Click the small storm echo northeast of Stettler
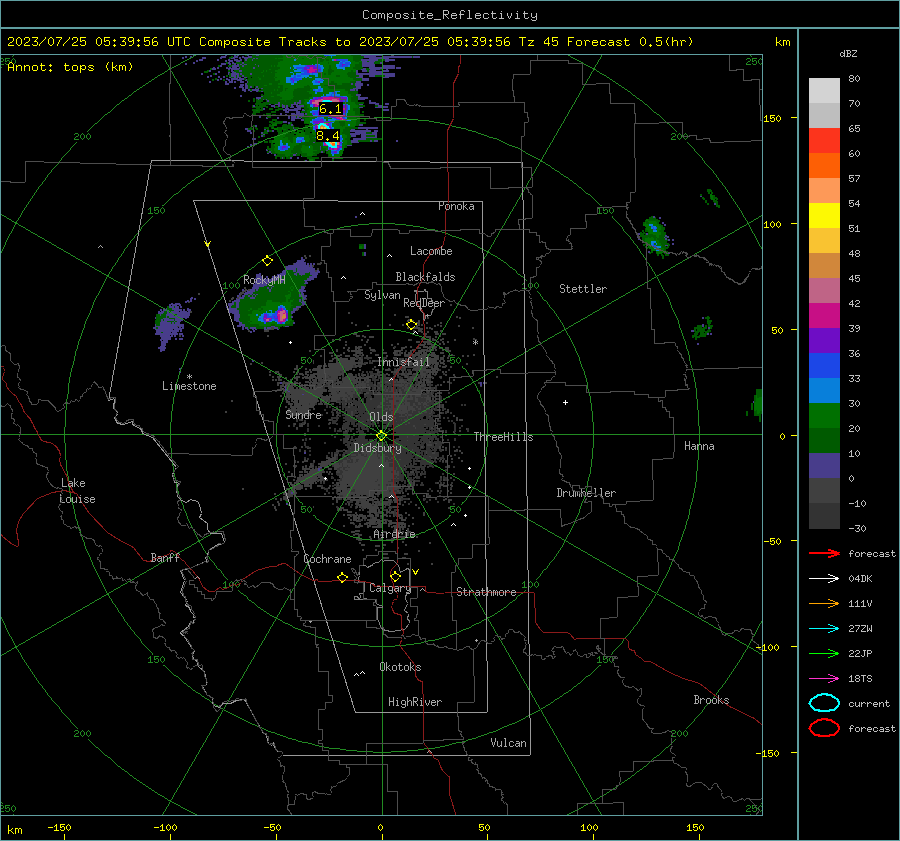The width and height of the screenshot is (900, 841). click(x=654, y=235)
